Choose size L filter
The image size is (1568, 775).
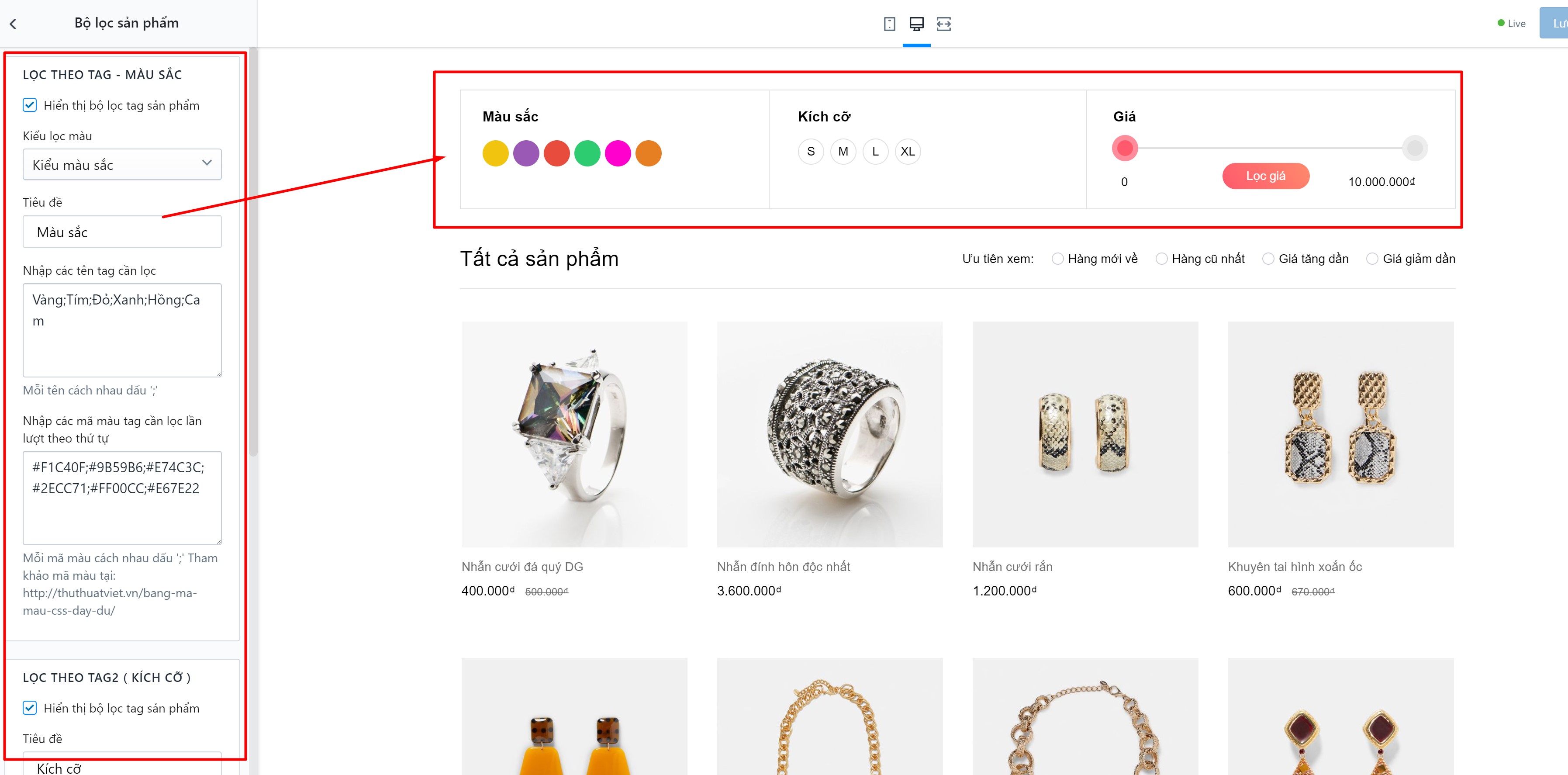point(875,151)
